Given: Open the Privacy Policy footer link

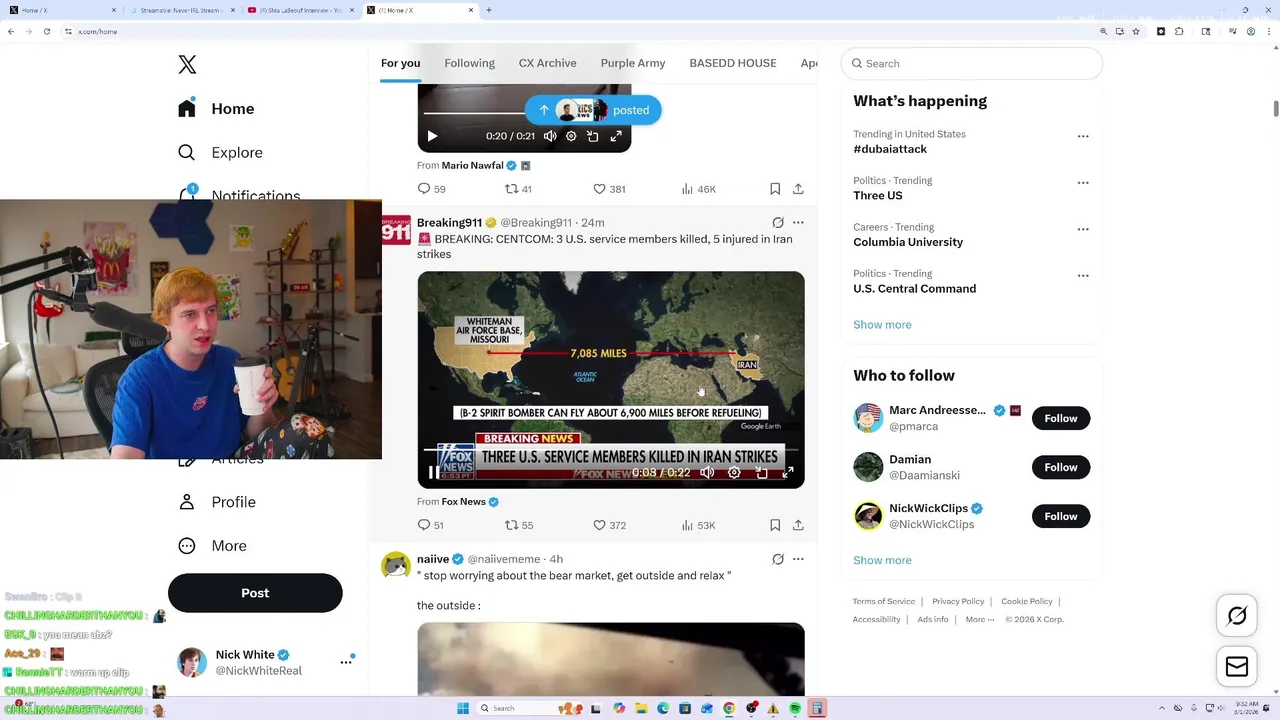Looking at the screenshot, I should pos(958,601).
